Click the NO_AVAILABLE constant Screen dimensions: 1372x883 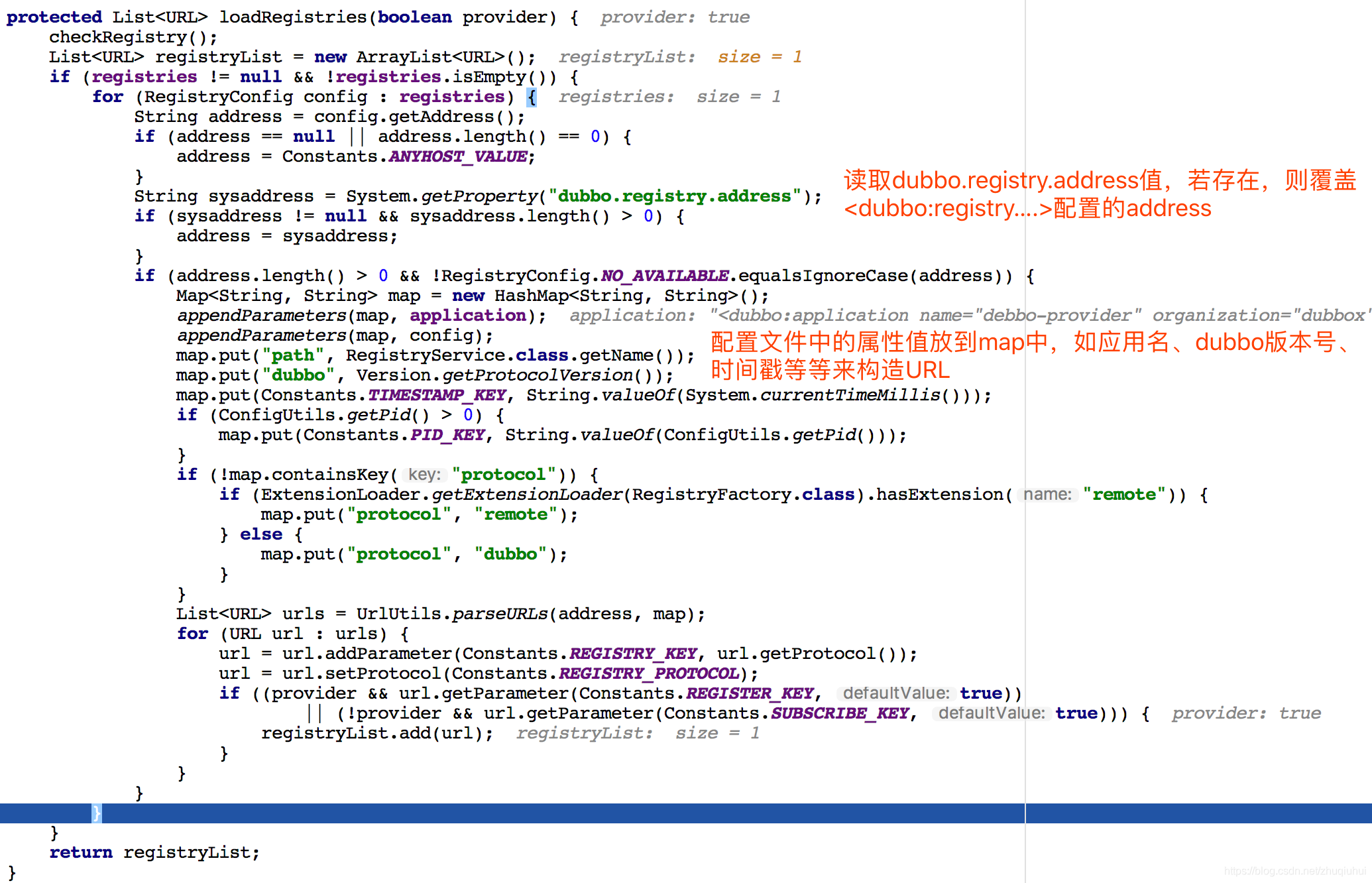tap(664, 276)
